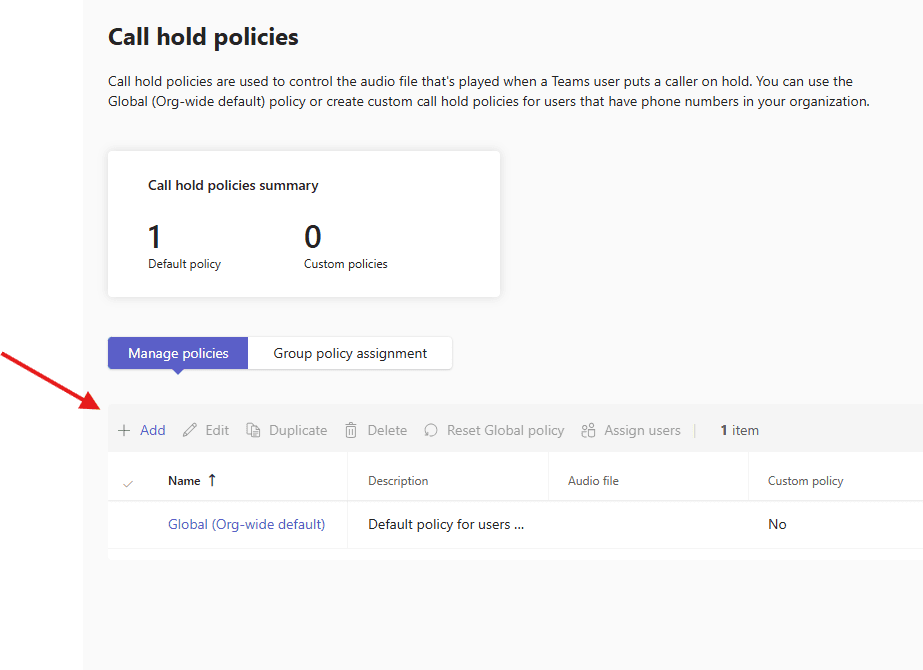Image resolution: width=923 pixels, height=670 pixels.
Task: Click the Description column header
Action: coord(398,481)
